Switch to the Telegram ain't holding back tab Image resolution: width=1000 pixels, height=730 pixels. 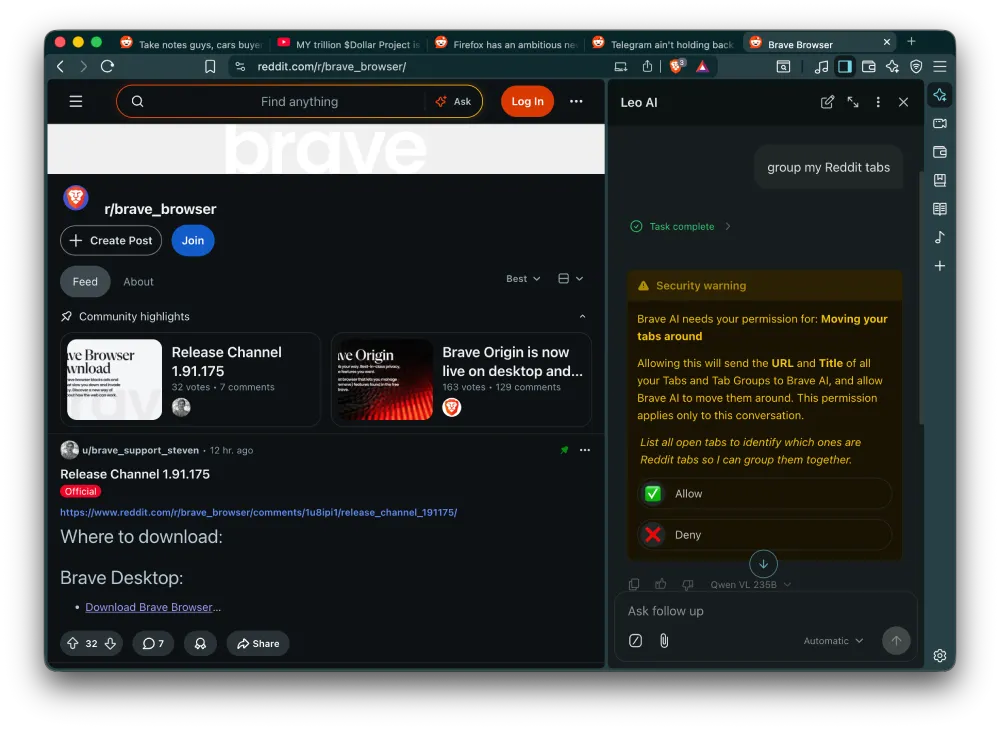[663, 44]
